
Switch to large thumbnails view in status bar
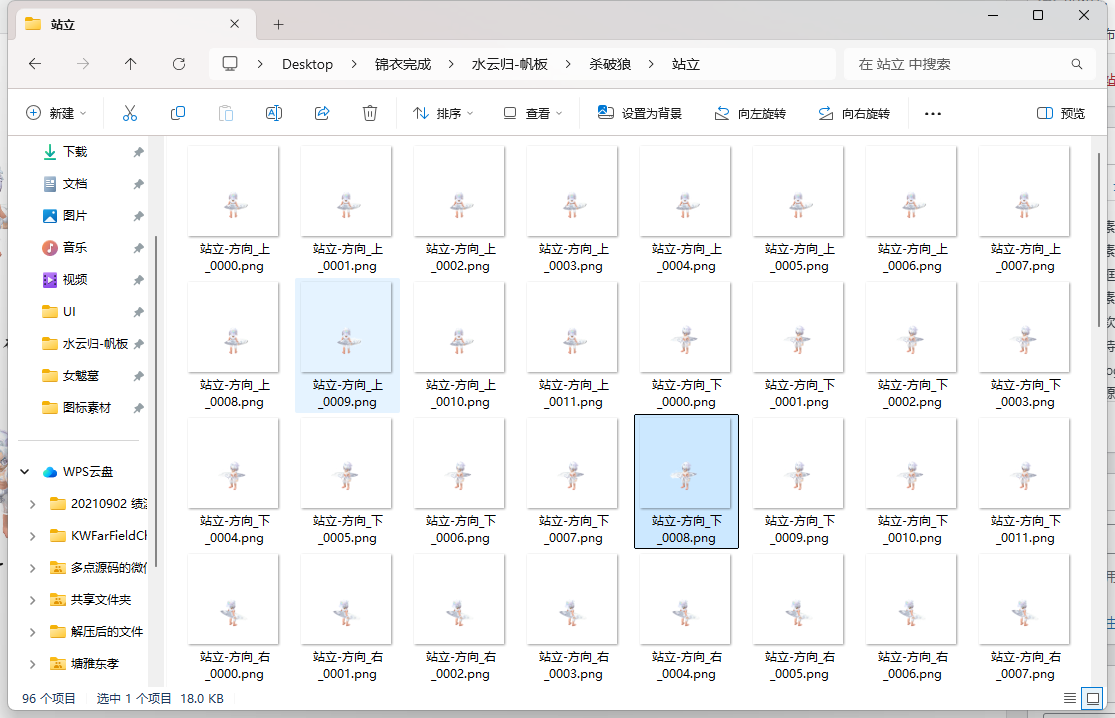point(1094,698)
